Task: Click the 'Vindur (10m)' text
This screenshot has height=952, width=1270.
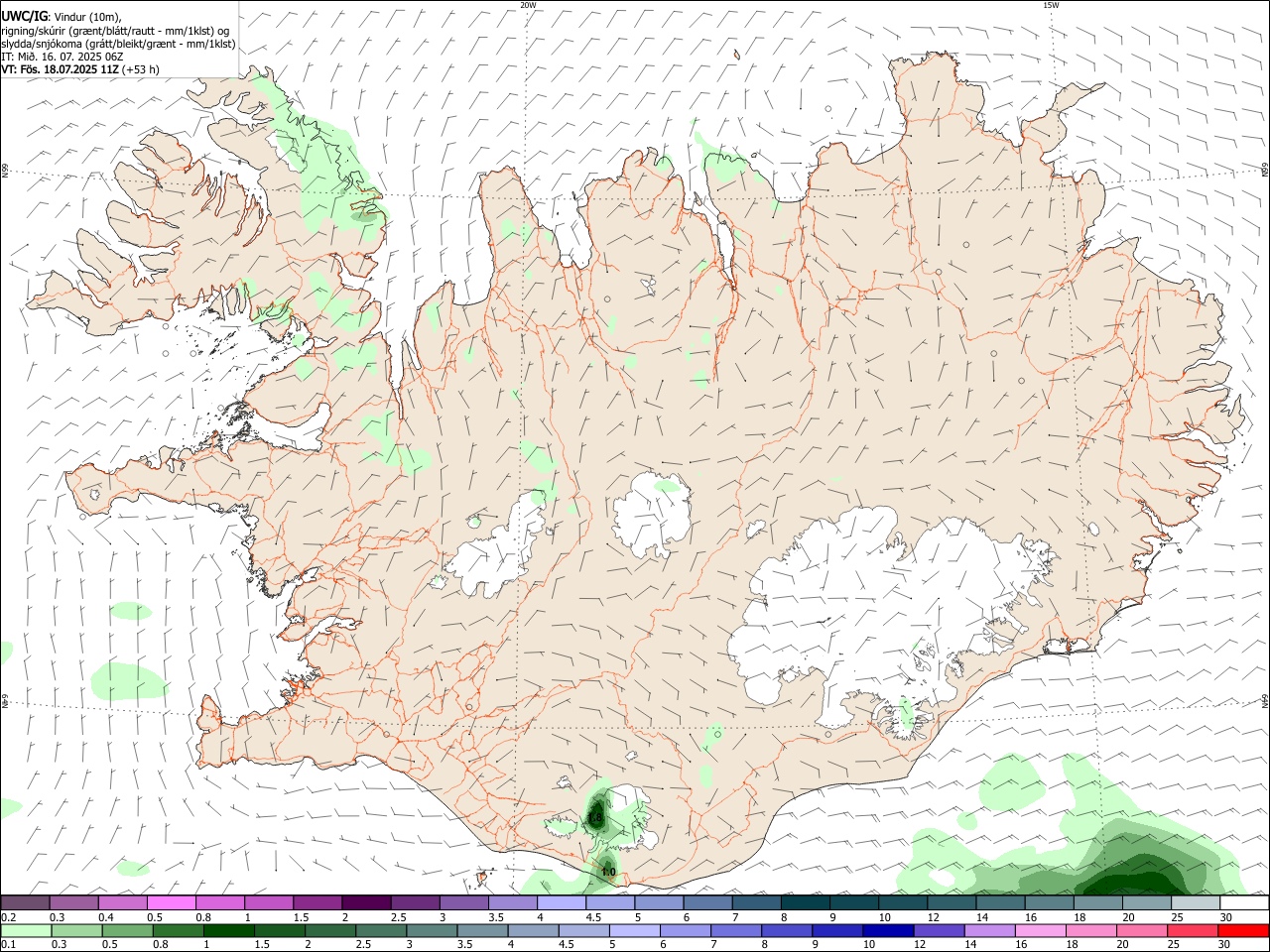Action: click(x=87, y=17)
